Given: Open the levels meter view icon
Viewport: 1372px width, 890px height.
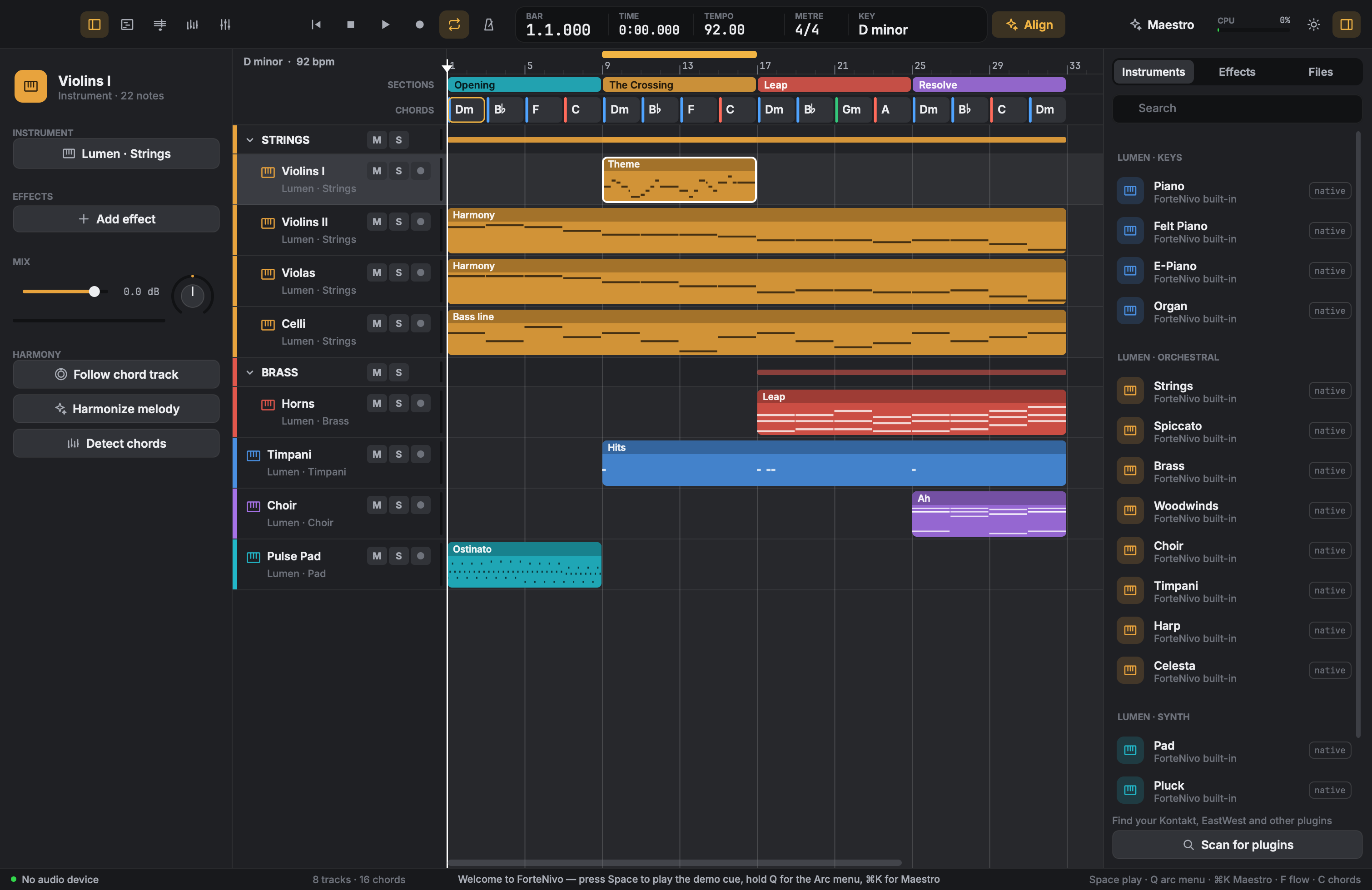Looking at the screenshot, I should 192,24.
